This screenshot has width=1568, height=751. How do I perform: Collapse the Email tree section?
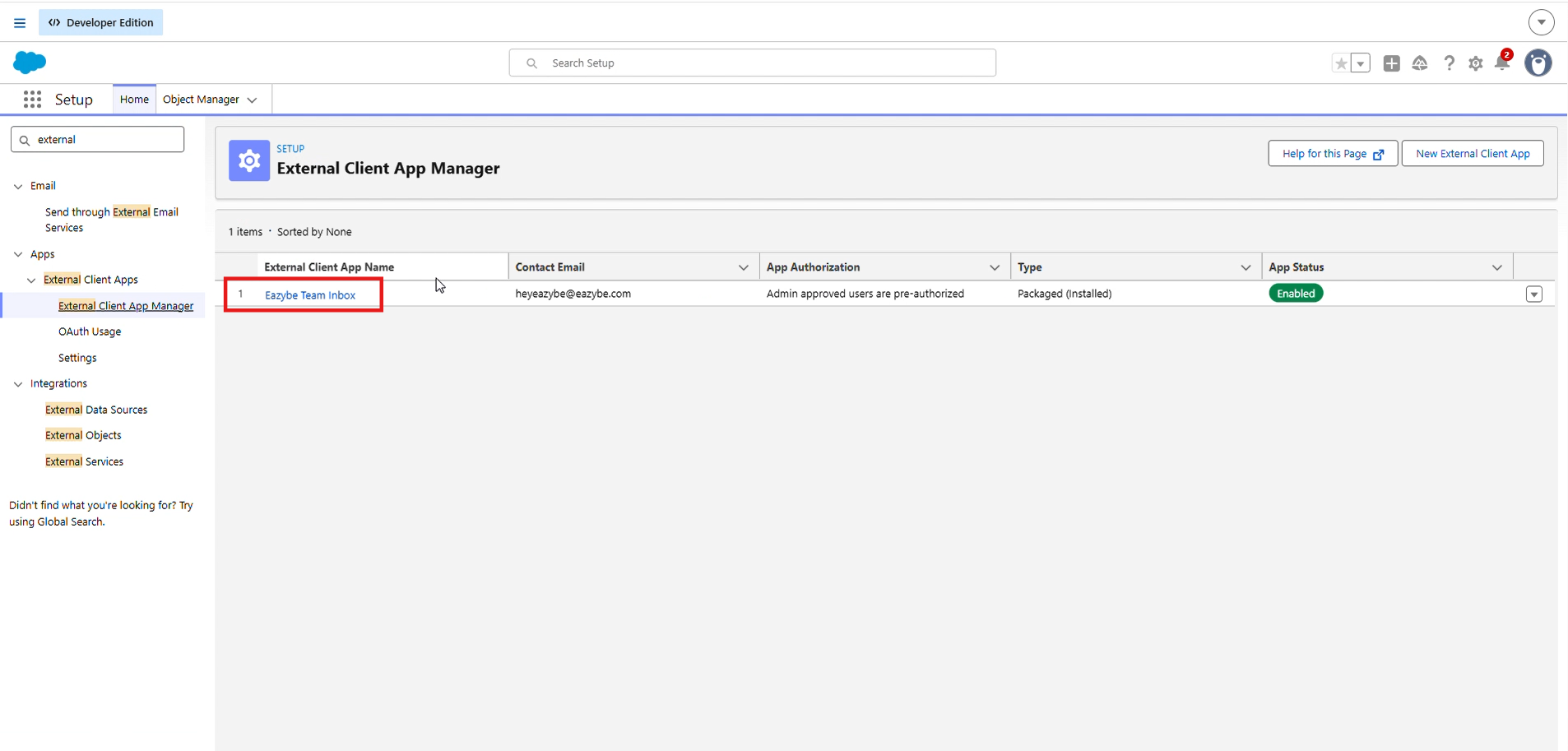[x=18, y=187]
